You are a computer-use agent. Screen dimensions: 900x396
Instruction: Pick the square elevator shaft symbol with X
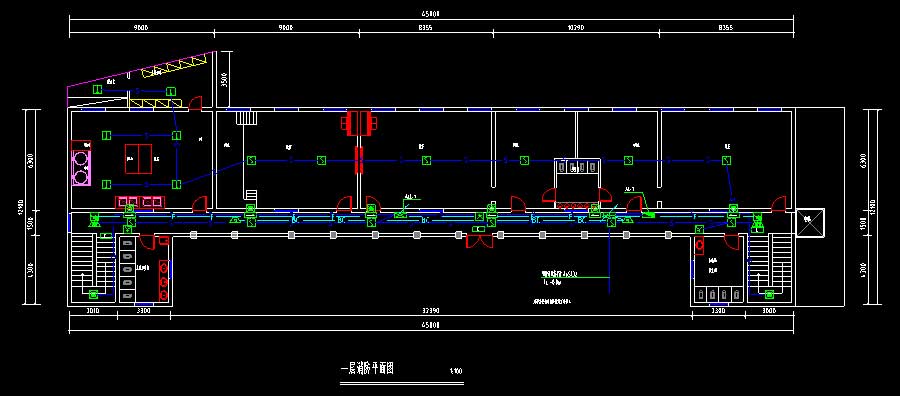tap(810, 222)
